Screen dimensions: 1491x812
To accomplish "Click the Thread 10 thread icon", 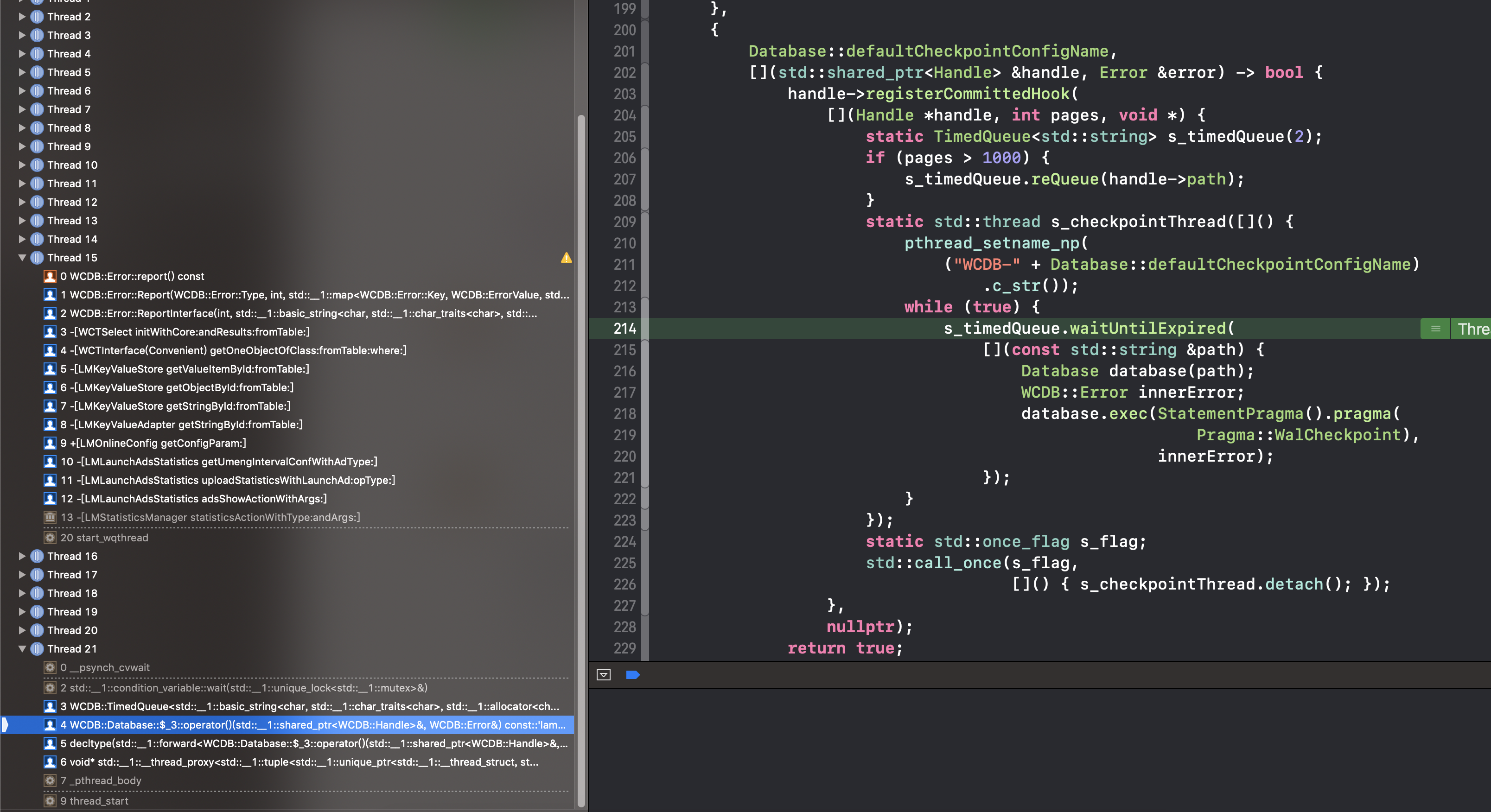I will point(37,165).
